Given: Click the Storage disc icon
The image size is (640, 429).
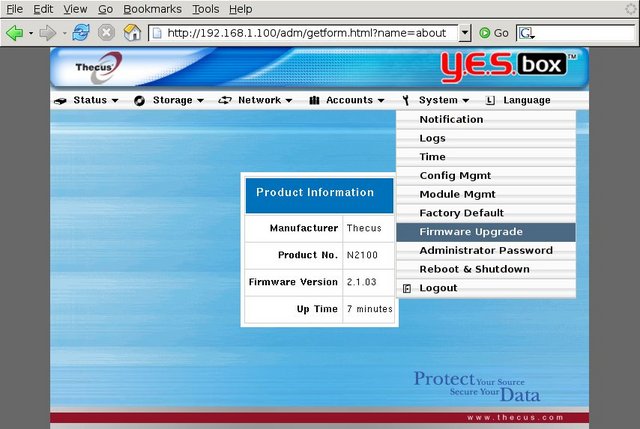Looking at the screenshot, I should pos(139,101).
